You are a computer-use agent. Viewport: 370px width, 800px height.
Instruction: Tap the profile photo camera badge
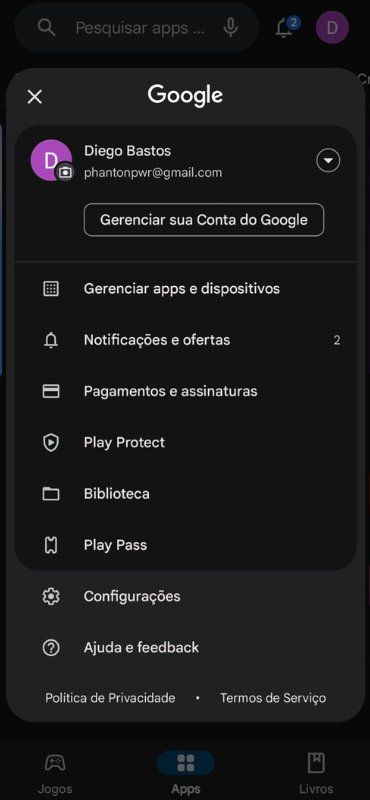click(x=65, y=173)
